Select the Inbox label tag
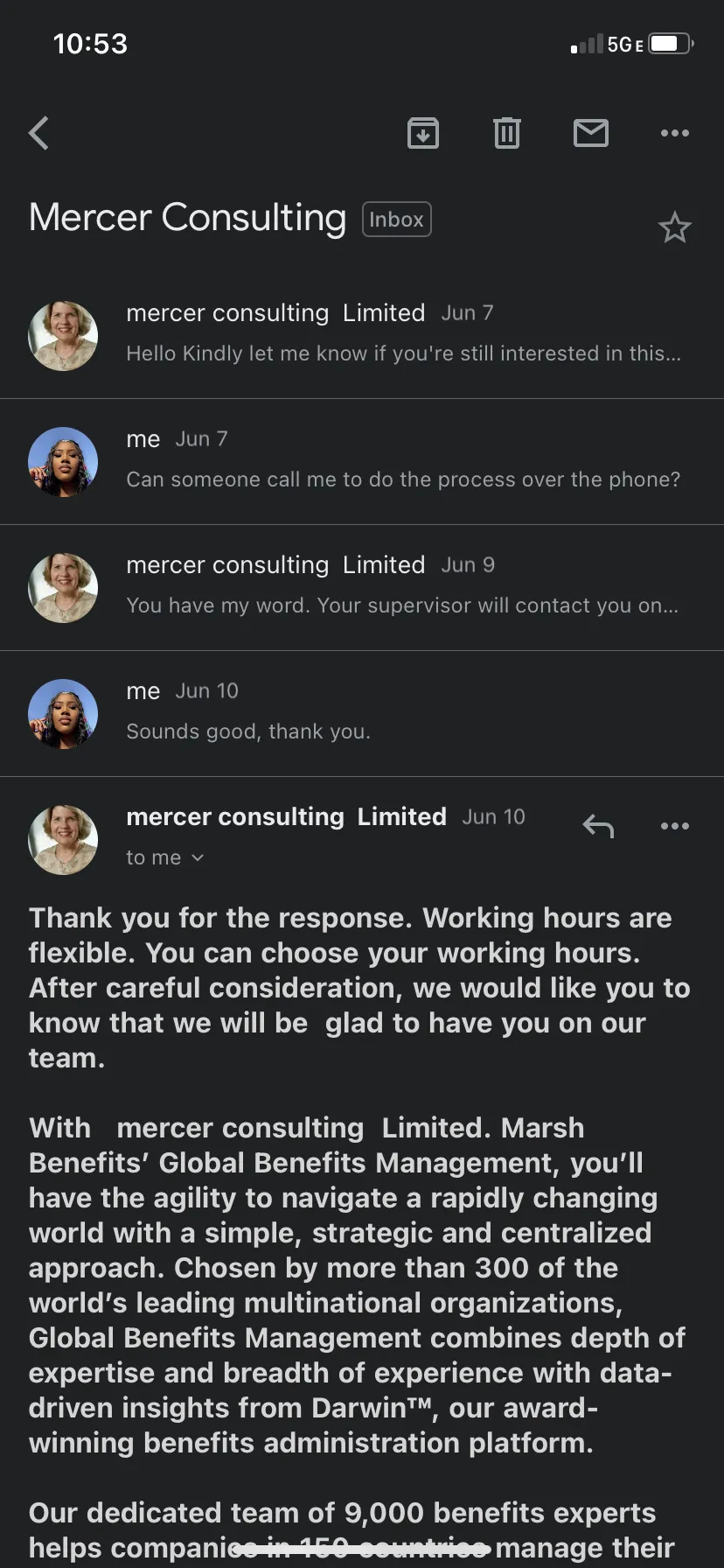724x1568 pixels. click(397, 220)
